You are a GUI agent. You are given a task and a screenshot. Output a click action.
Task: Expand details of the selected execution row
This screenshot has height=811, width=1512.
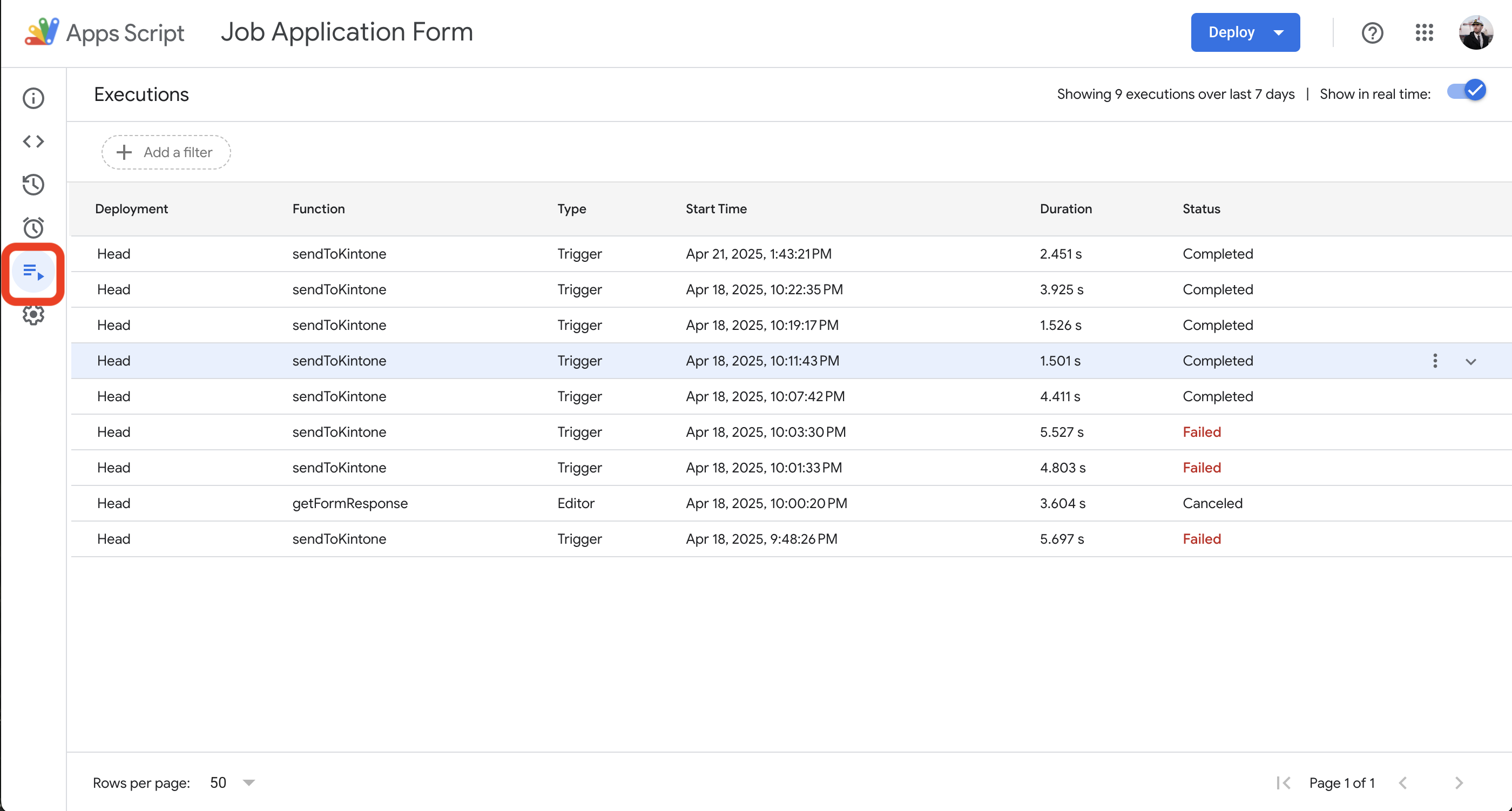point(1471,361)
